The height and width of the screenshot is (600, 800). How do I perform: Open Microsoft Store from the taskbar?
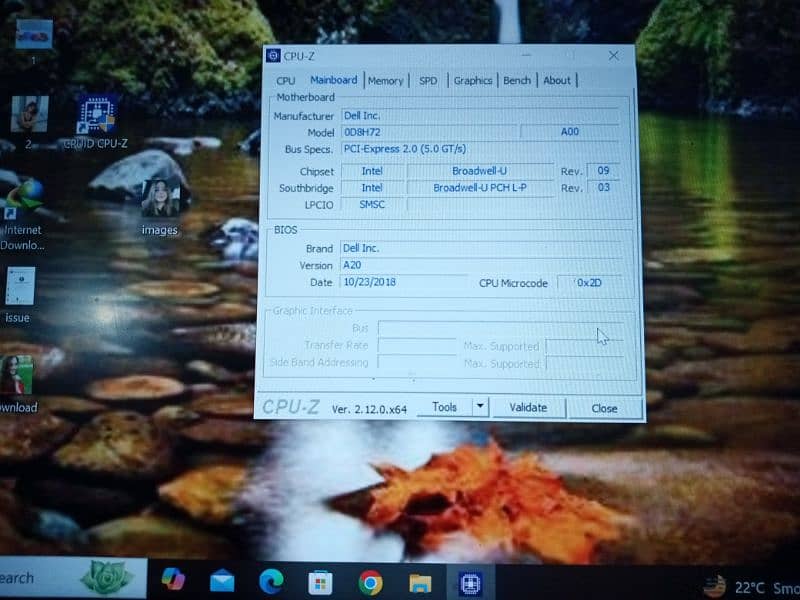320,582
